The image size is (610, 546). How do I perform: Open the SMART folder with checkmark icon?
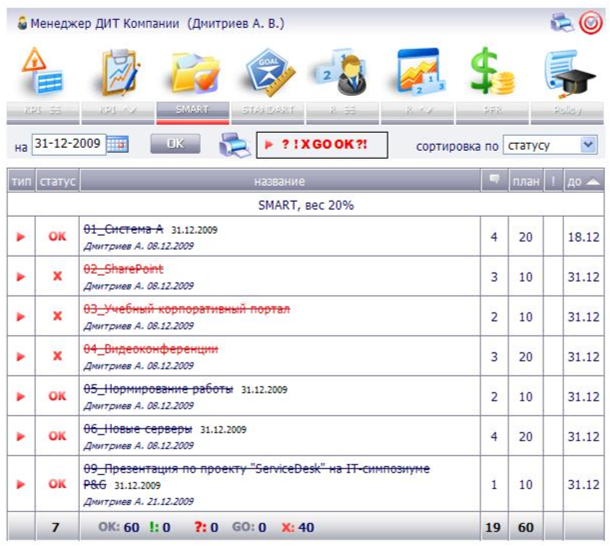(194, 73)
